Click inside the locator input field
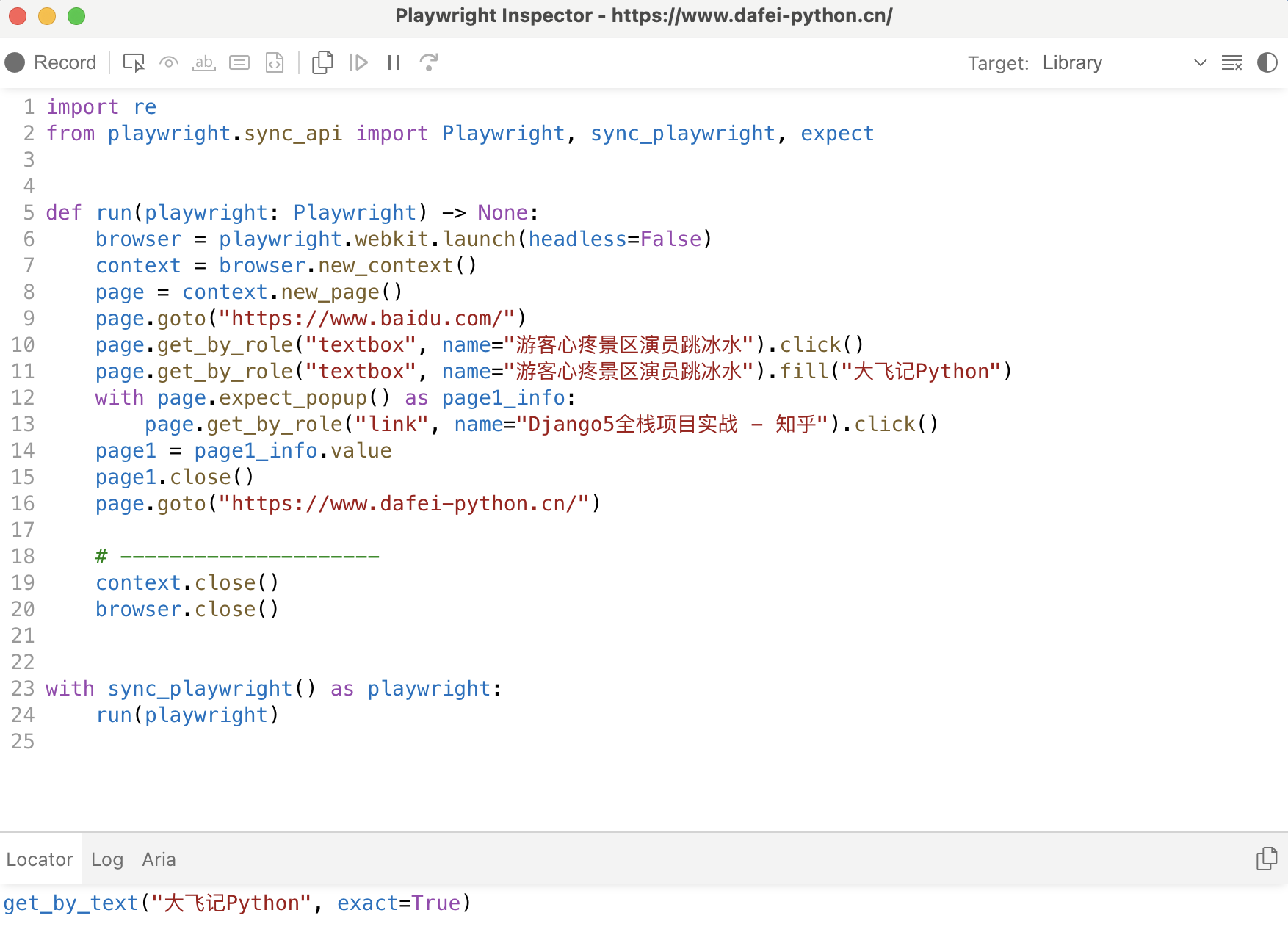 pos(644,903)
